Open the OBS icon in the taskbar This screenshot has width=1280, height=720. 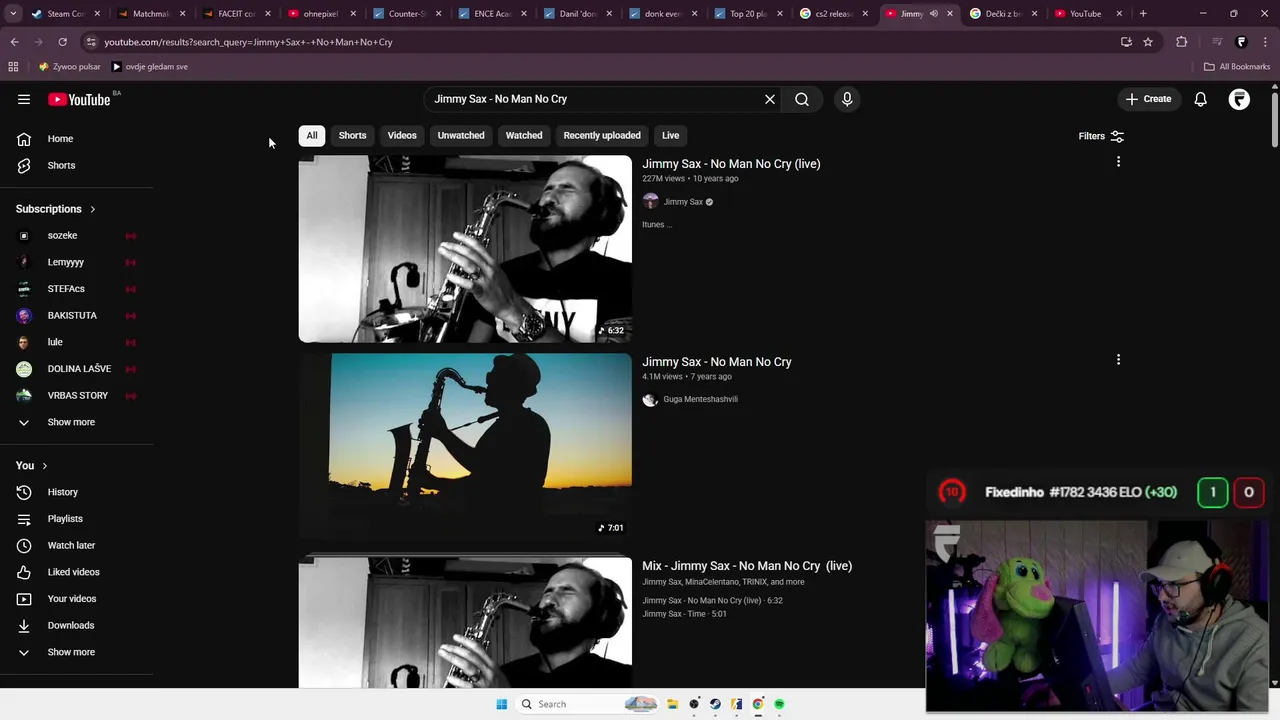tap(694, 704)
